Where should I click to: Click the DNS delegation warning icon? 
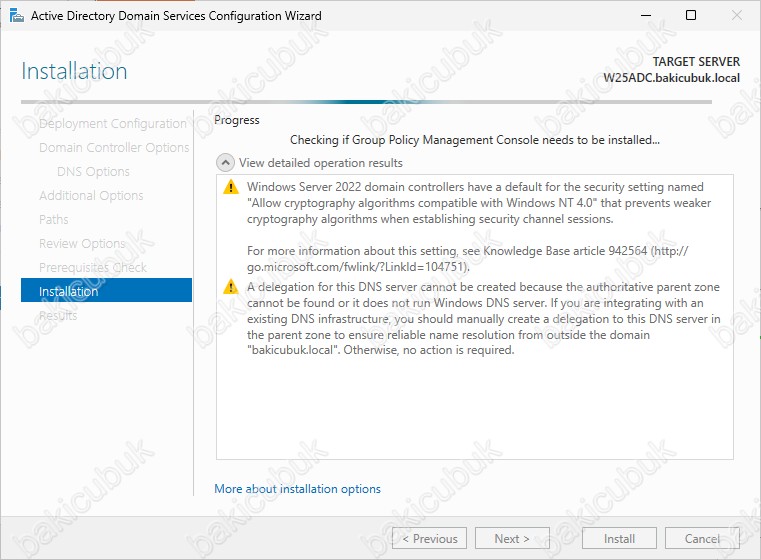click(231, 288)
